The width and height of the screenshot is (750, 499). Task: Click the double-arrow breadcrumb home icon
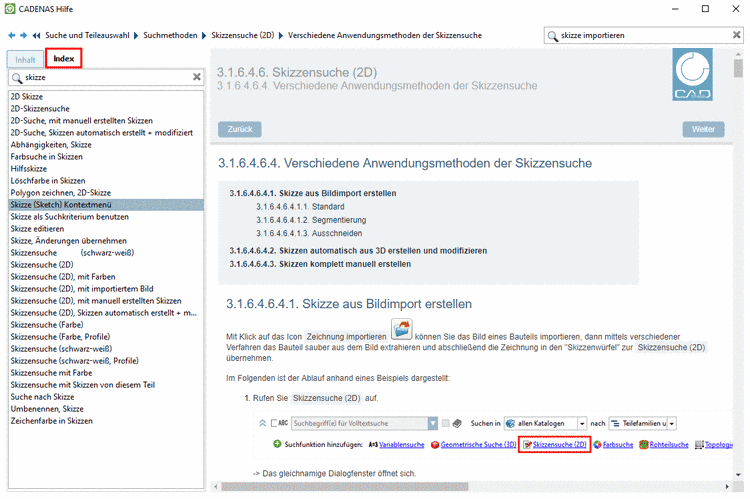coord(36,35)
